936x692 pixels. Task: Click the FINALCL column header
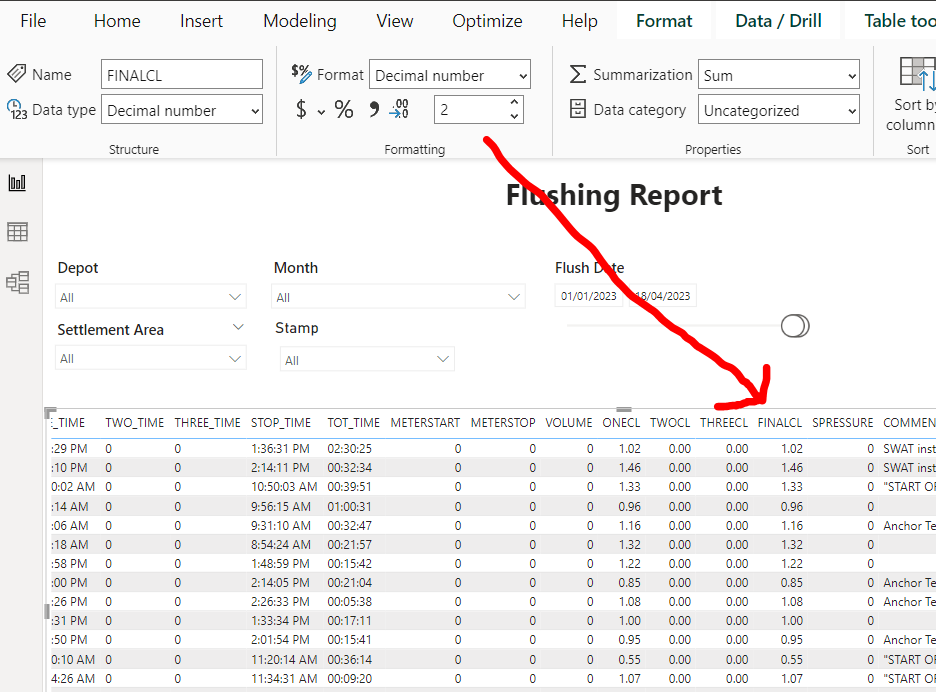pyautogui.click(x=780, y=423)
